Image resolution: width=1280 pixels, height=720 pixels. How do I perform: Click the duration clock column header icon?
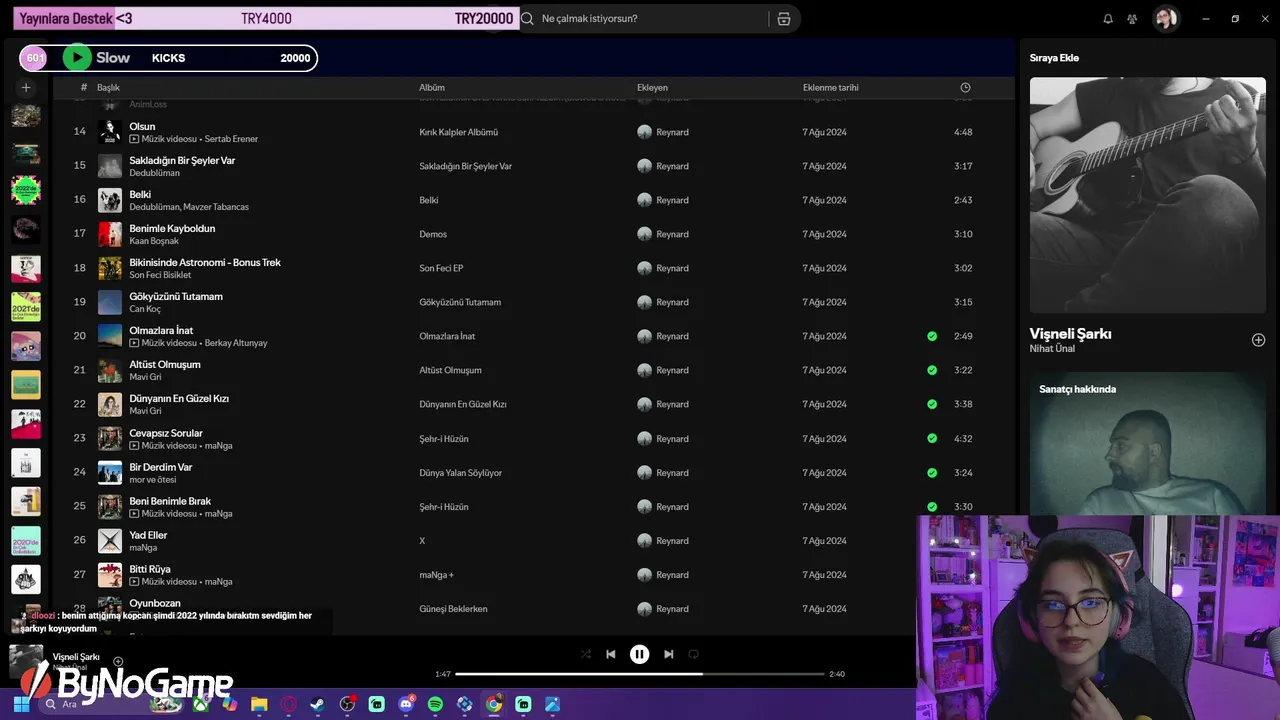(x=965, y=88)
